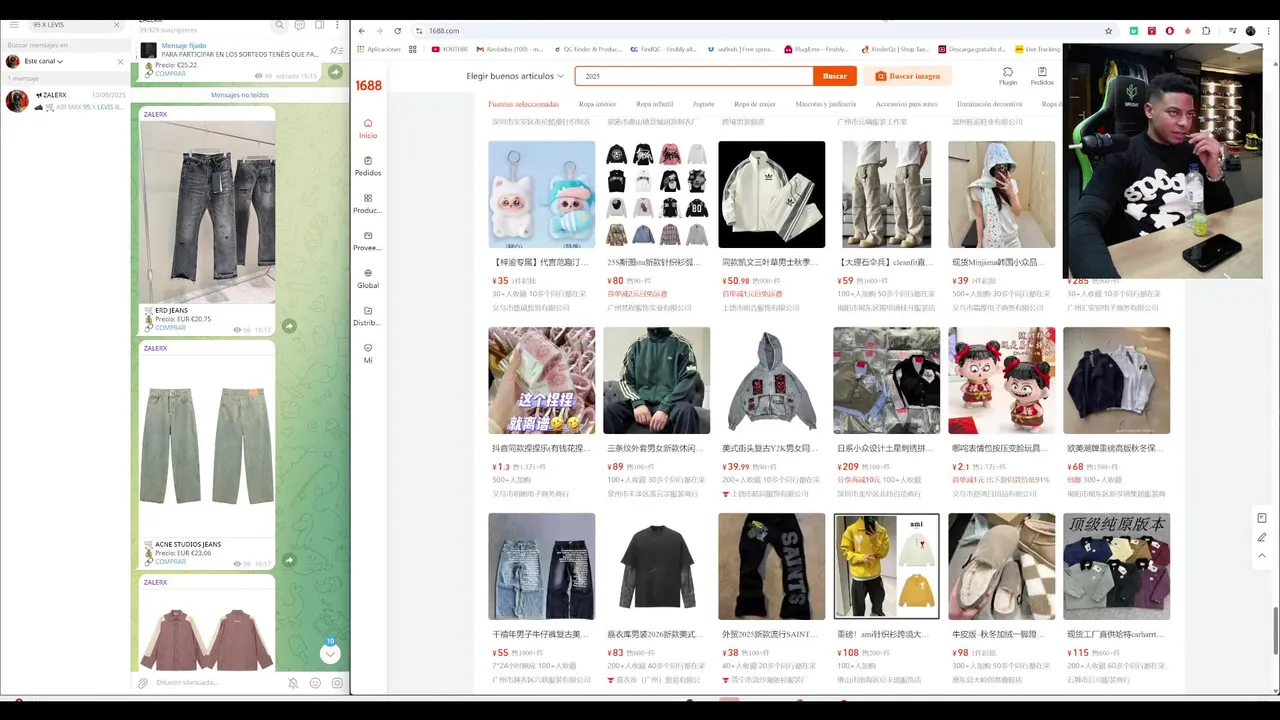The image size is (1280, 720).
Task: Open the channel discussion comments icon
Action: [x=300, y=24]
